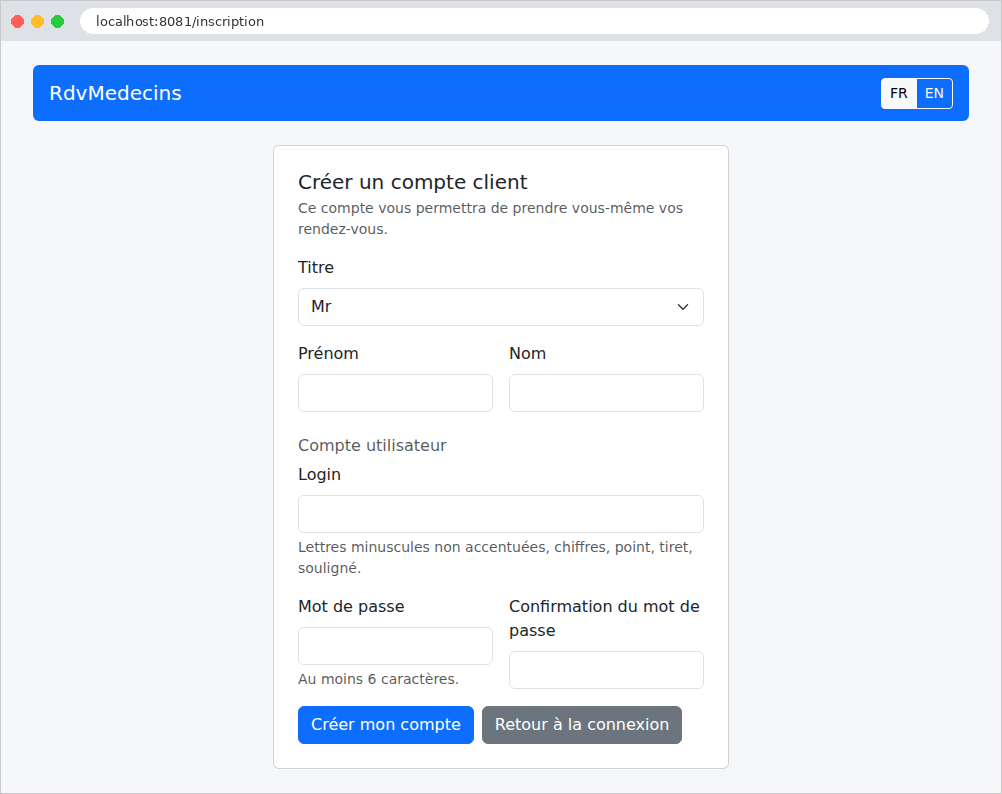Screen dimensions: 1002x794
Task: Click the 'Compte utilisateur' section label
Action: 373,445
